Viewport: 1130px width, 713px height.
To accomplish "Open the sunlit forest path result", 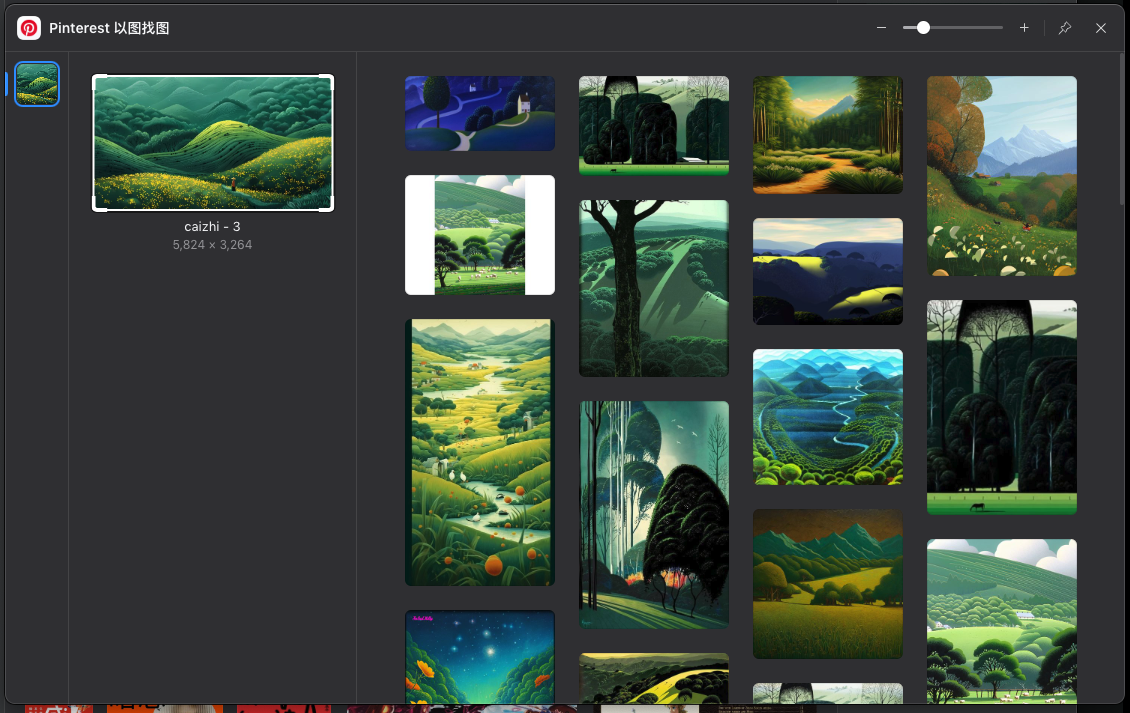I will coord(827,135).
